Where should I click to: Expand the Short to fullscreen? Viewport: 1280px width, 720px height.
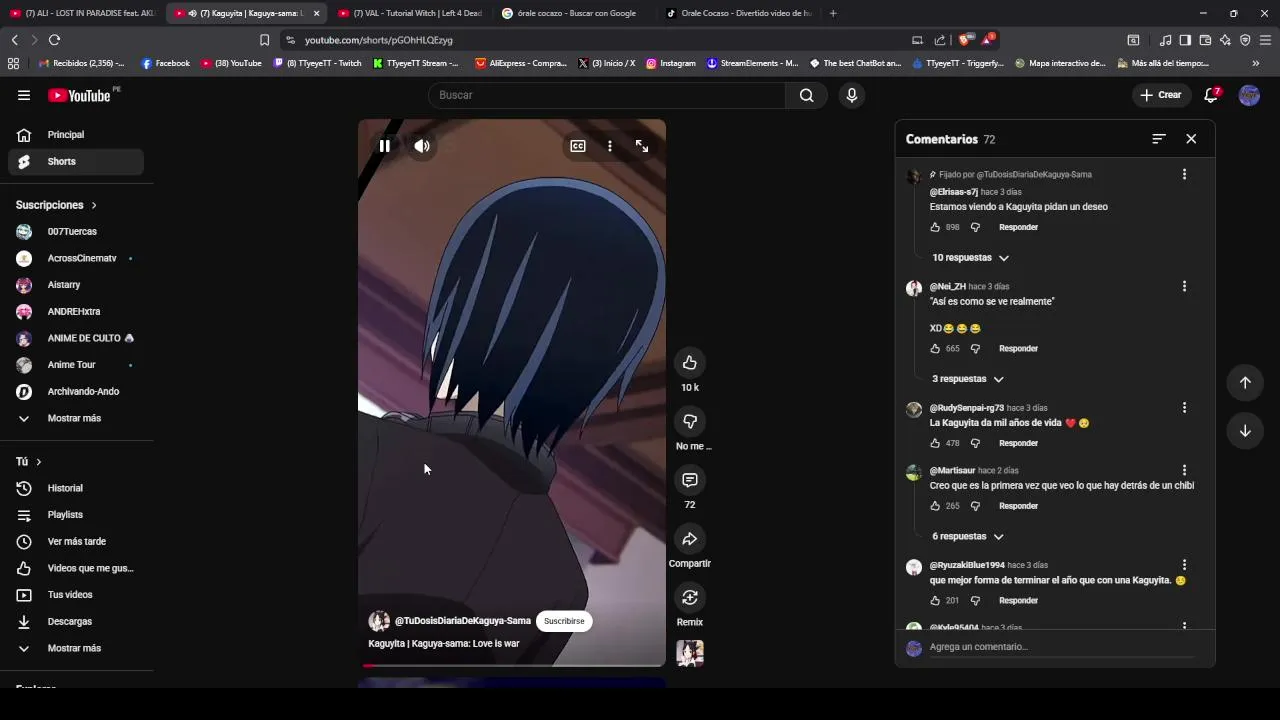coord(642,146)
